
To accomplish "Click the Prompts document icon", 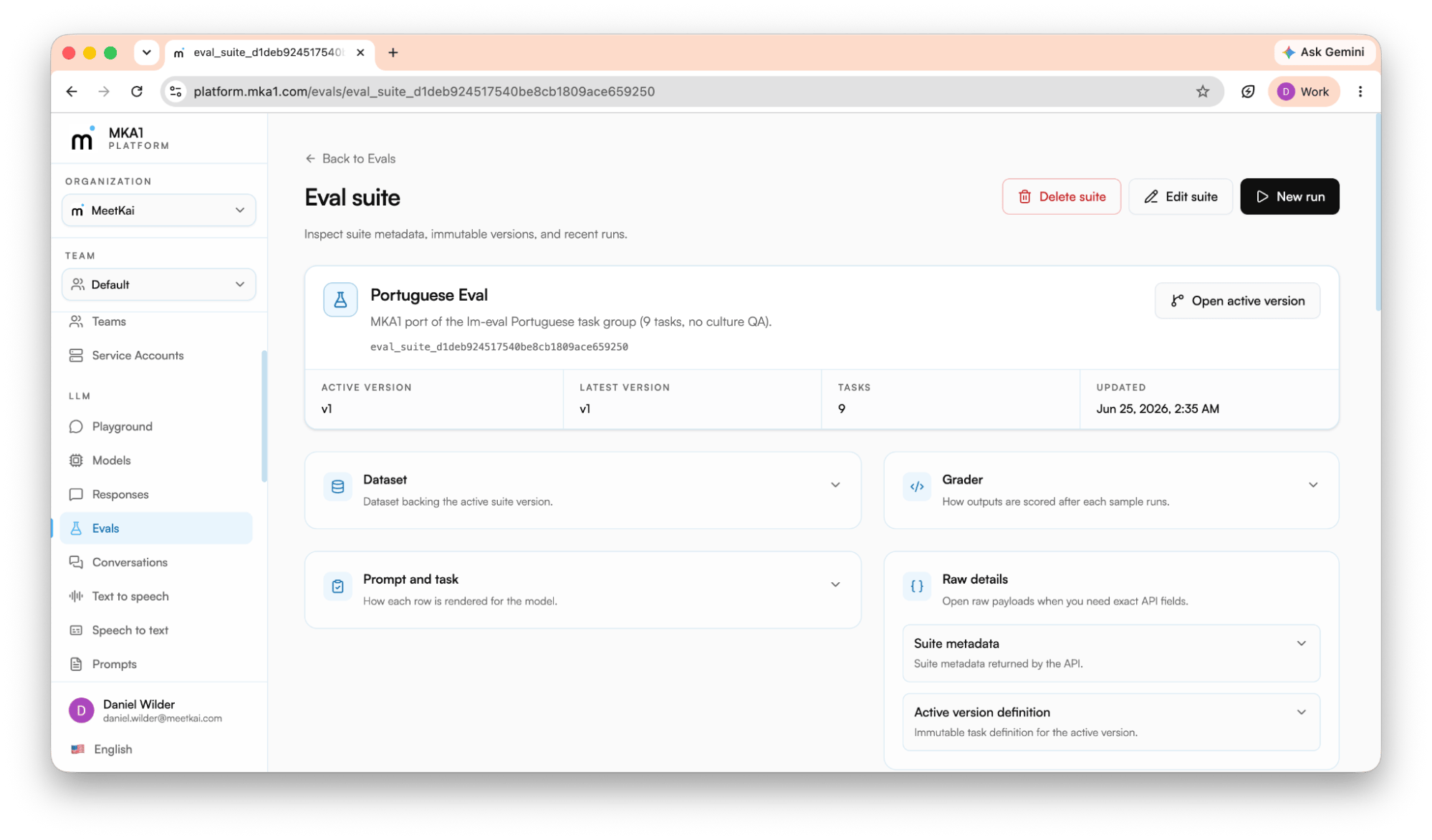I will [x=76, y=665].
